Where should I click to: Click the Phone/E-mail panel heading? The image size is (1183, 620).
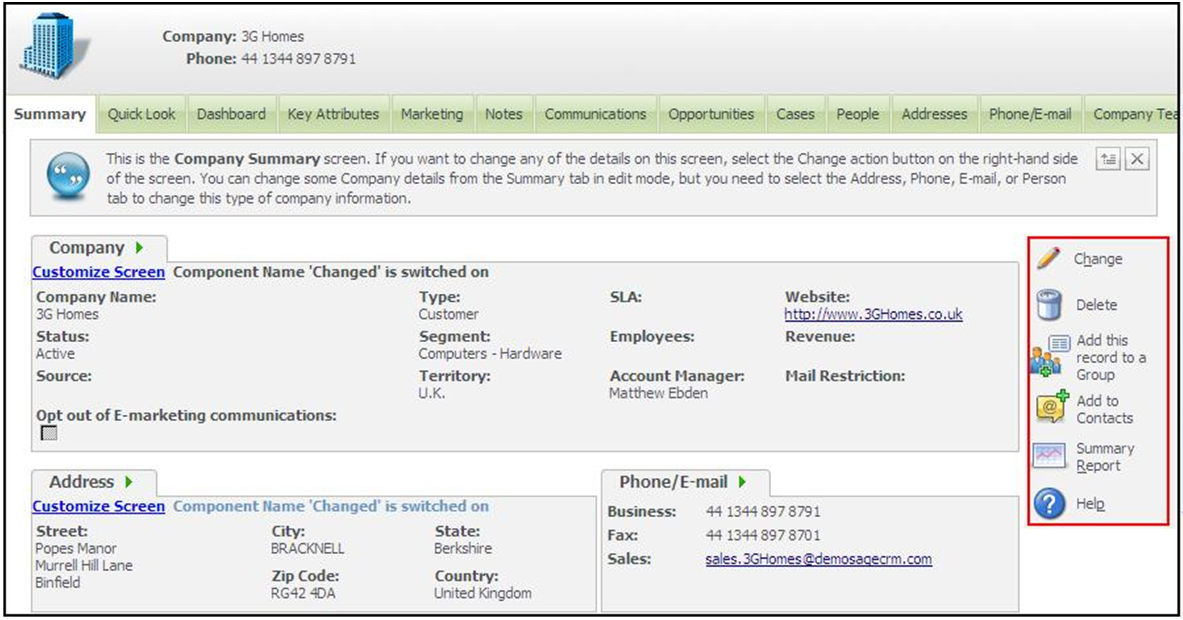pos(674,481)
